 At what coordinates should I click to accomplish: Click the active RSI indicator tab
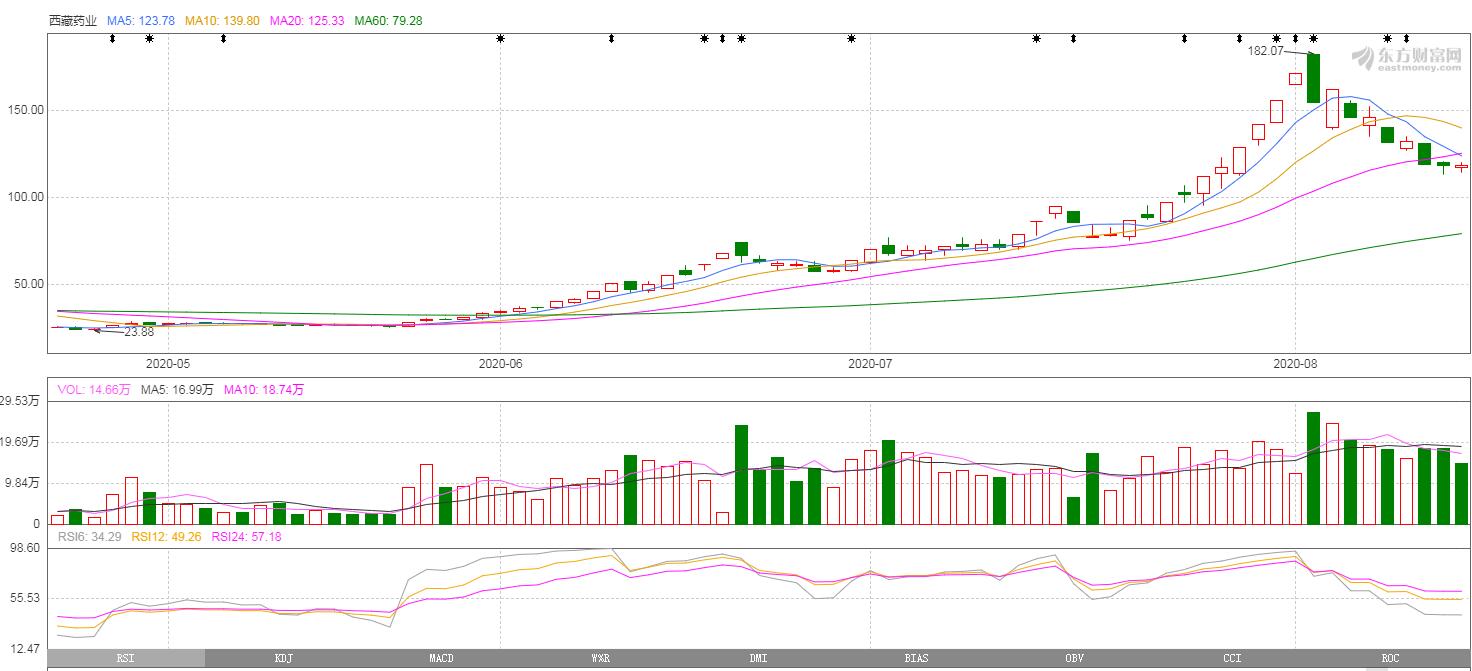125,658
